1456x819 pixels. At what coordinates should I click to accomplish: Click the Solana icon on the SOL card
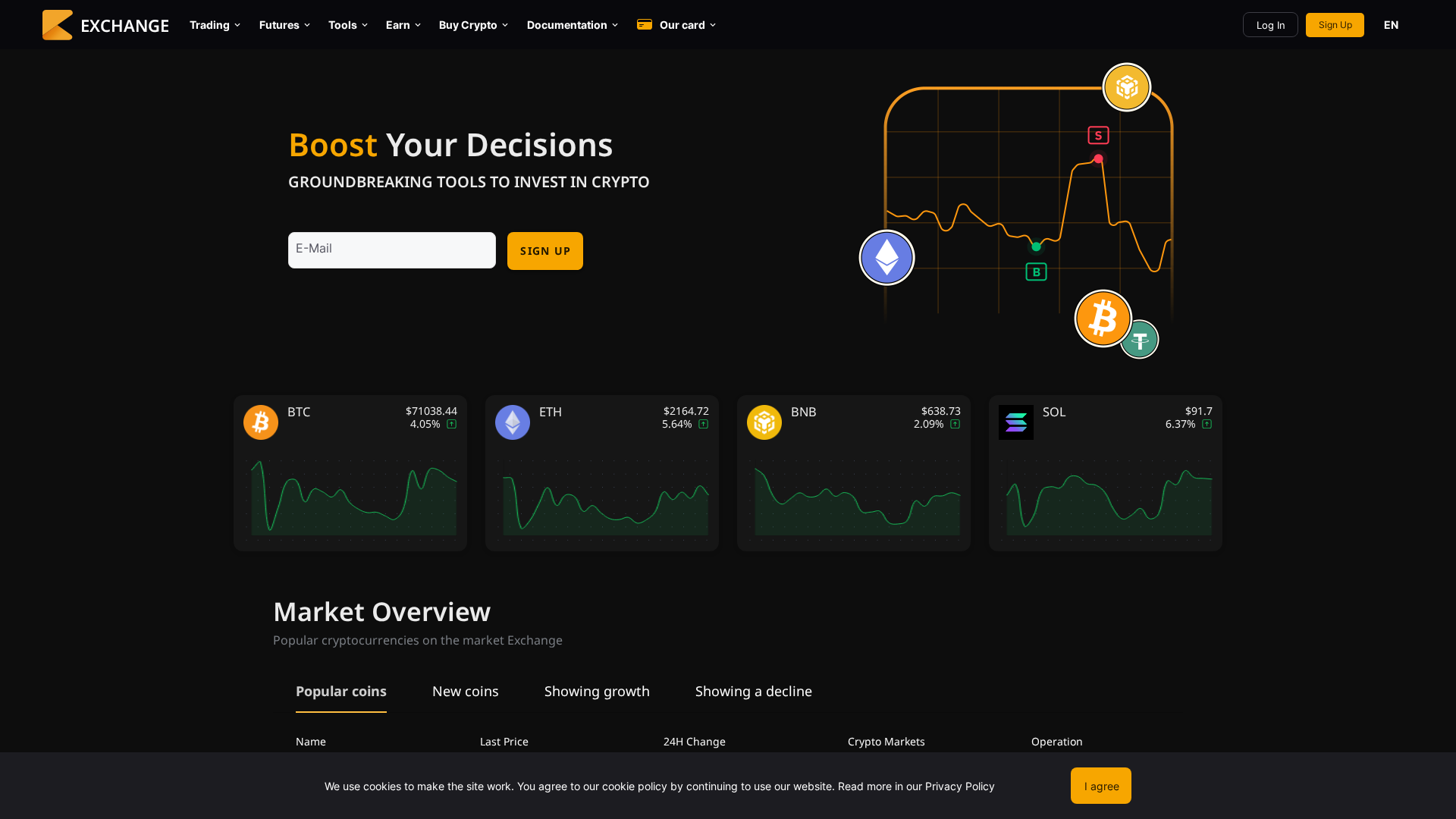click(x=1015, y=422)
